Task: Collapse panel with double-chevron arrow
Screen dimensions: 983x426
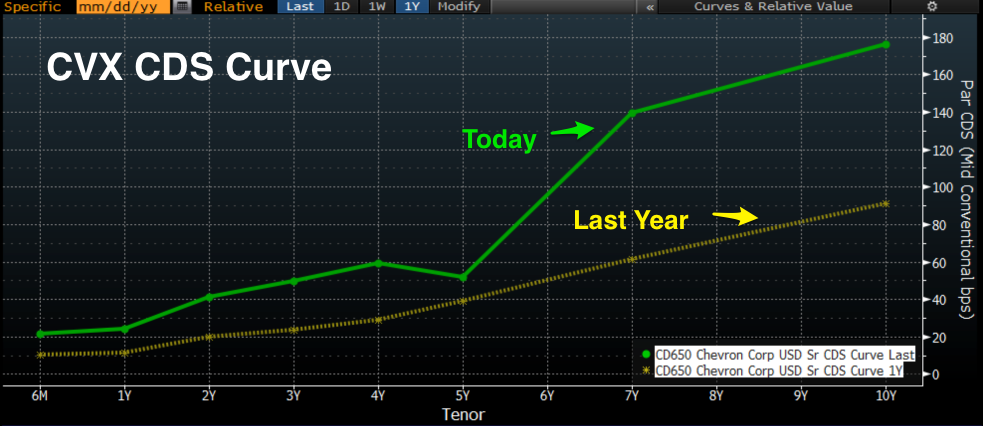Action: [650, 7]
